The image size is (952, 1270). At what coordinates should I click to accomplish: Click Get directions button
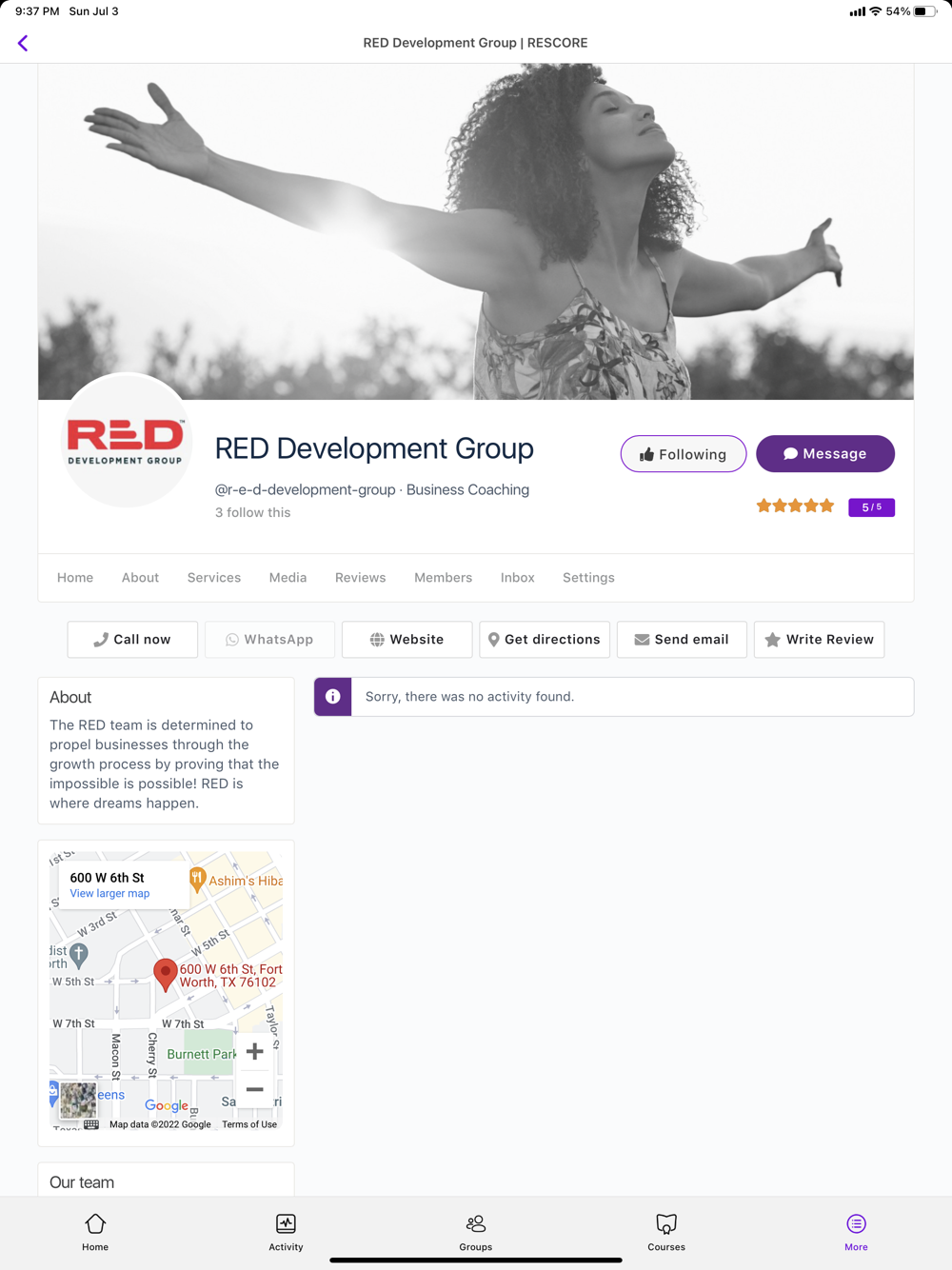point(545,640)
